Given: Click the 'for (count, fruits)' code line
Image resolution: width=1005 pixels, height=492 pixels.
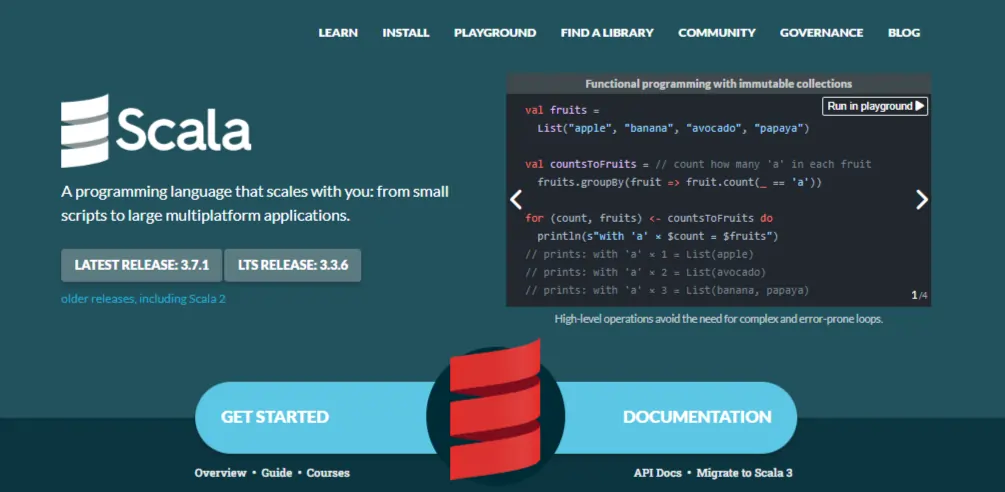Looking at the screenshot, I should coord(649,218).
